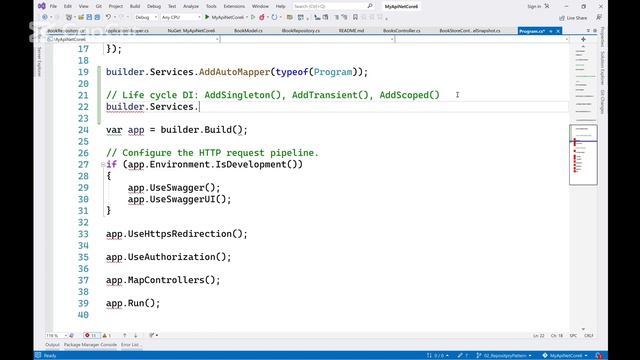Click the split editor plus icon
The height and width of the screenshot is (360, 640).
(x=583, y=39)
